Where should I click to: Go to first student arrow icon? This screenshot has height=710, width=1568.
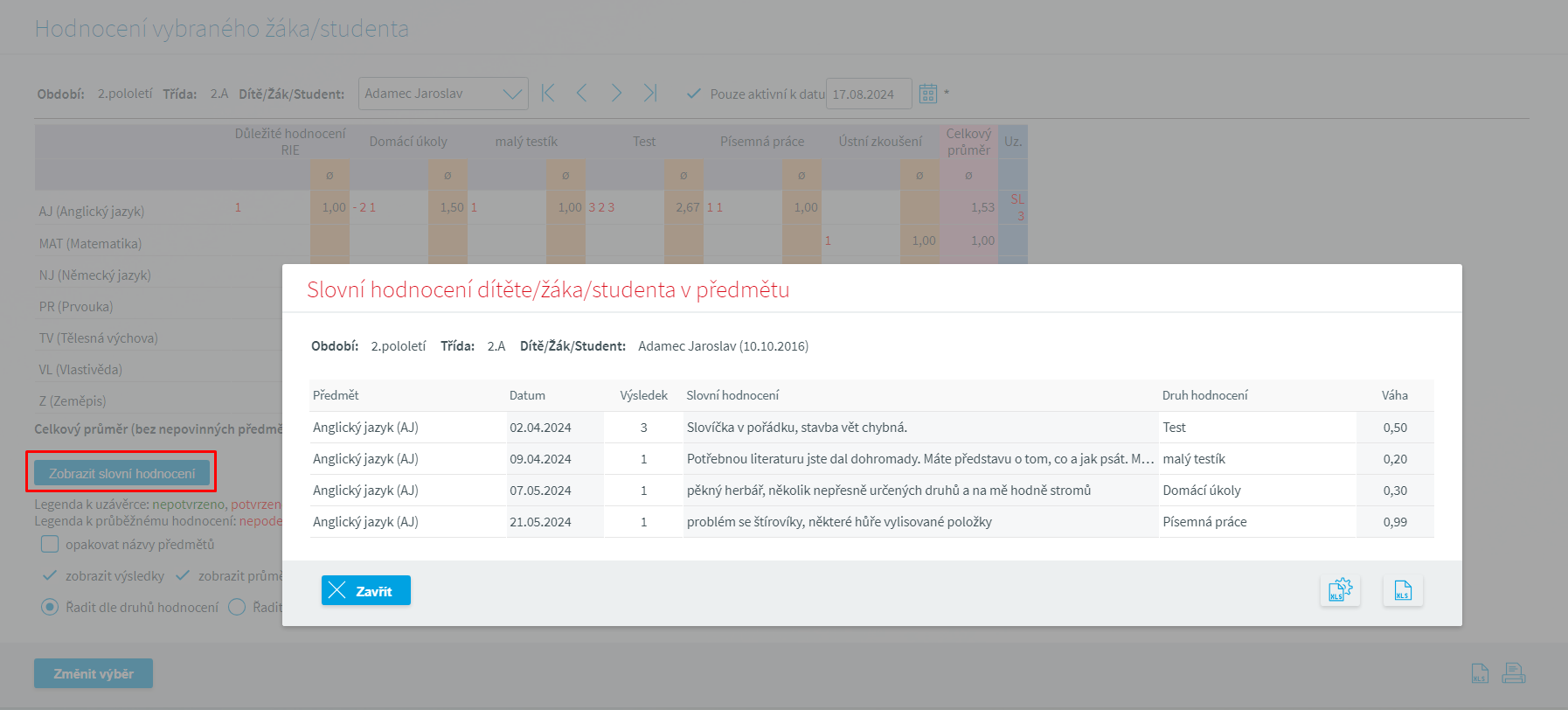[x=548, y=94]
